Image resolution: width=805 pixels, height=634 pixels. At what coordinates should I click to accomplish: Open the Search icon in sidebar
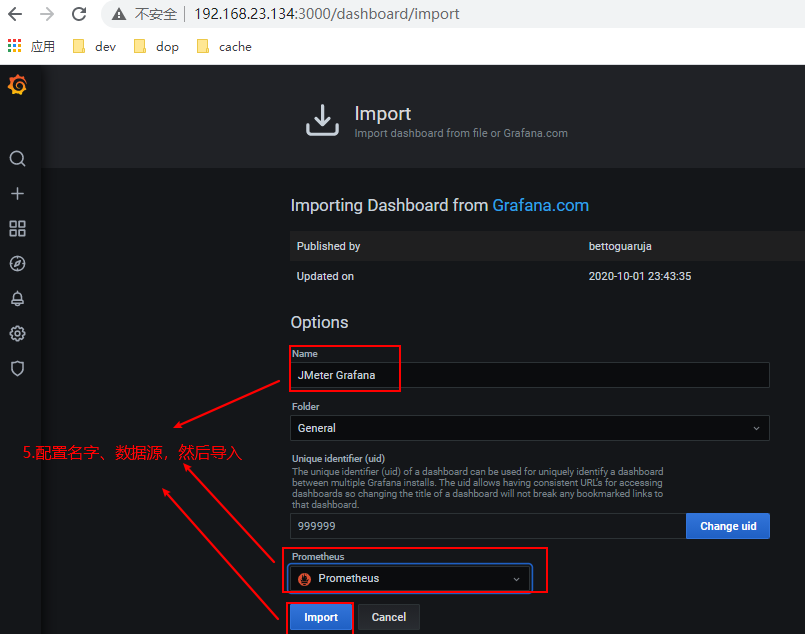(17, 159)
